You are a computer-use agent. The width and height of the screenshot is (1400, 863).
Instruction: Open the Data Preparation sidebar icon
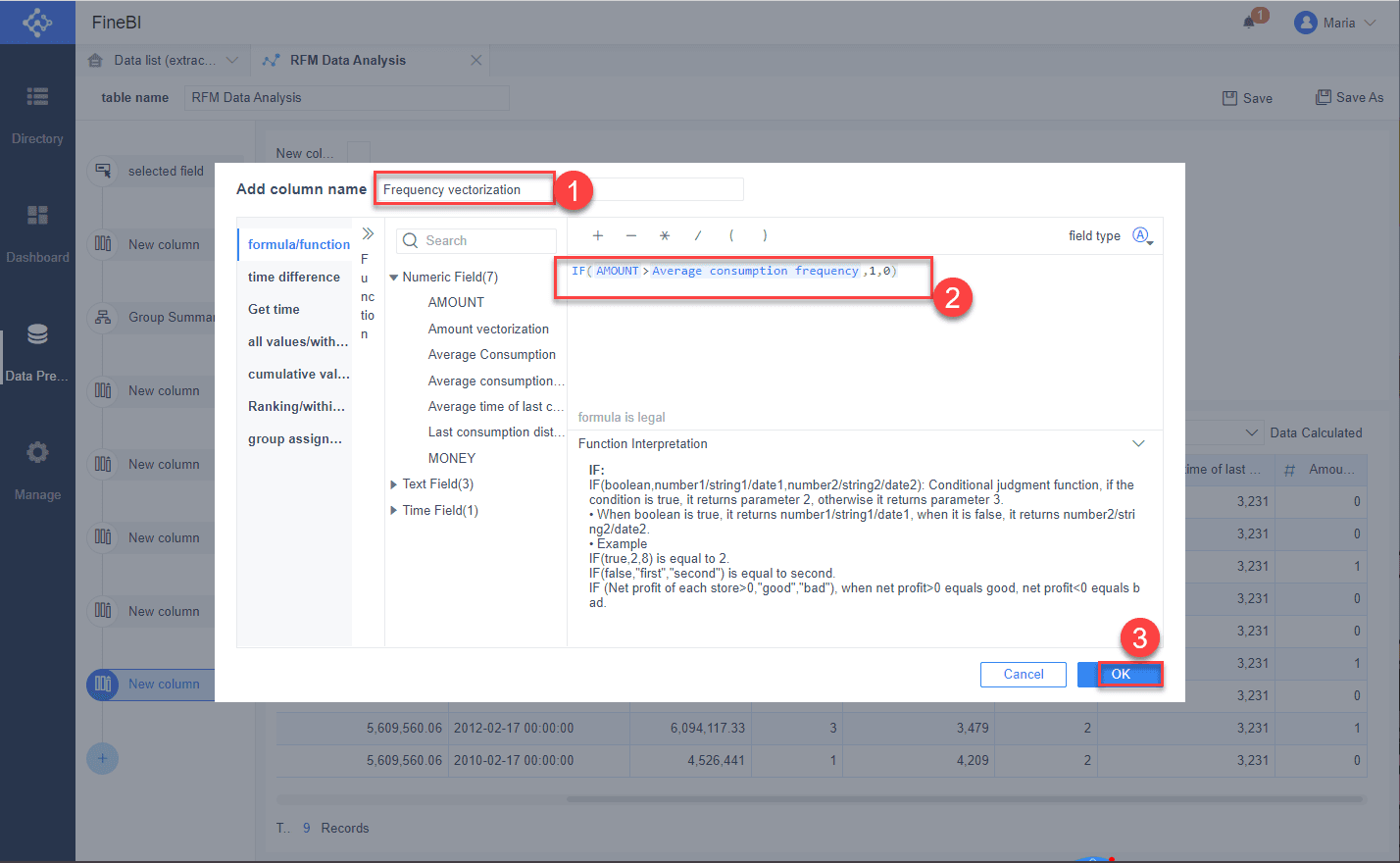click(x=37, y=334)
